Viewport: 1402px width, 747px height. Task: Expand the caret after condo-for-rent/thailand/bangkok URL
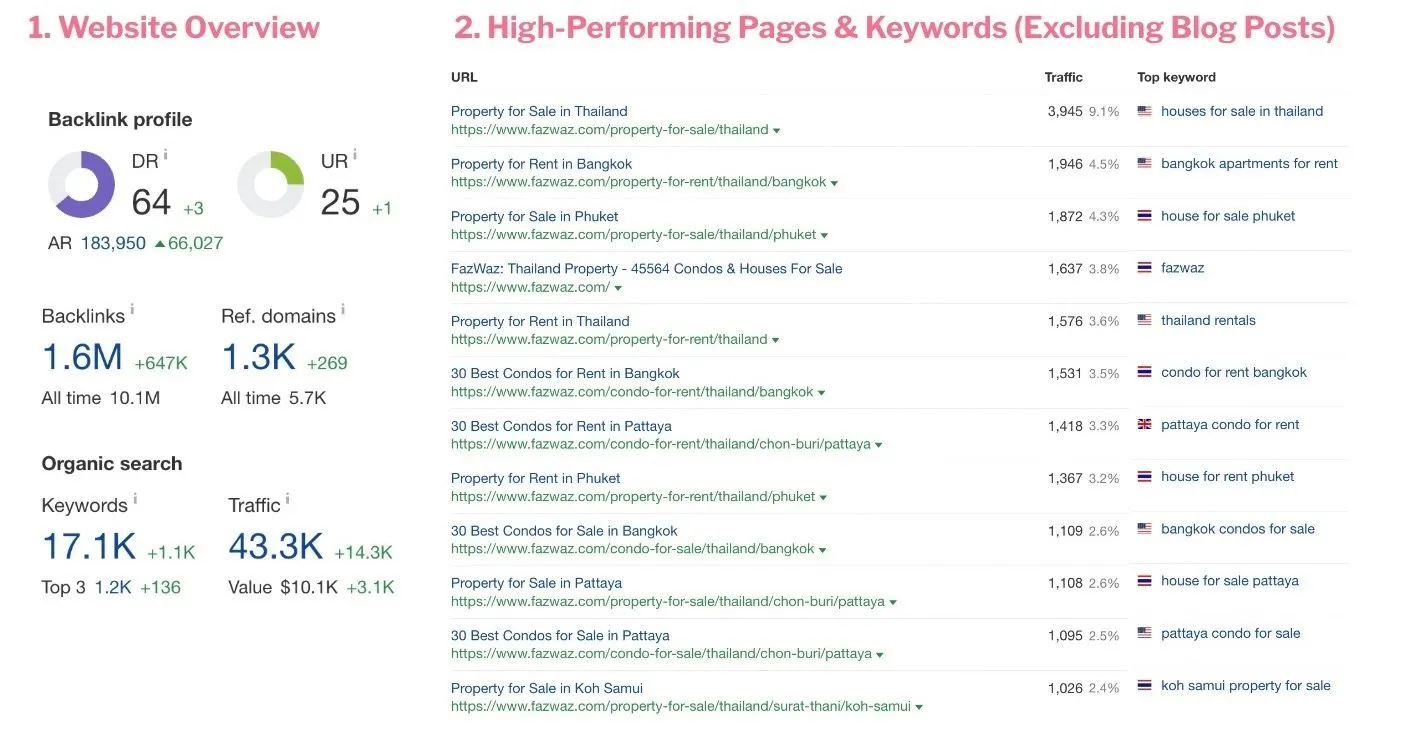point(821,393)
